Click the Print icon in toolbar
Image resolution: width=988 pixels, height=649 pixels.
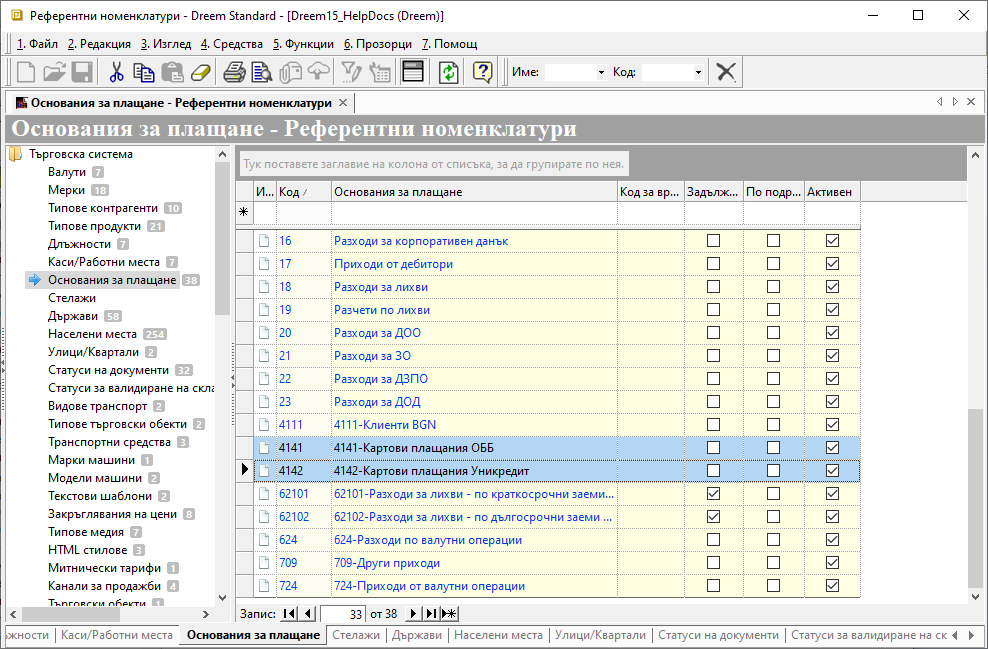coord(234,72)
